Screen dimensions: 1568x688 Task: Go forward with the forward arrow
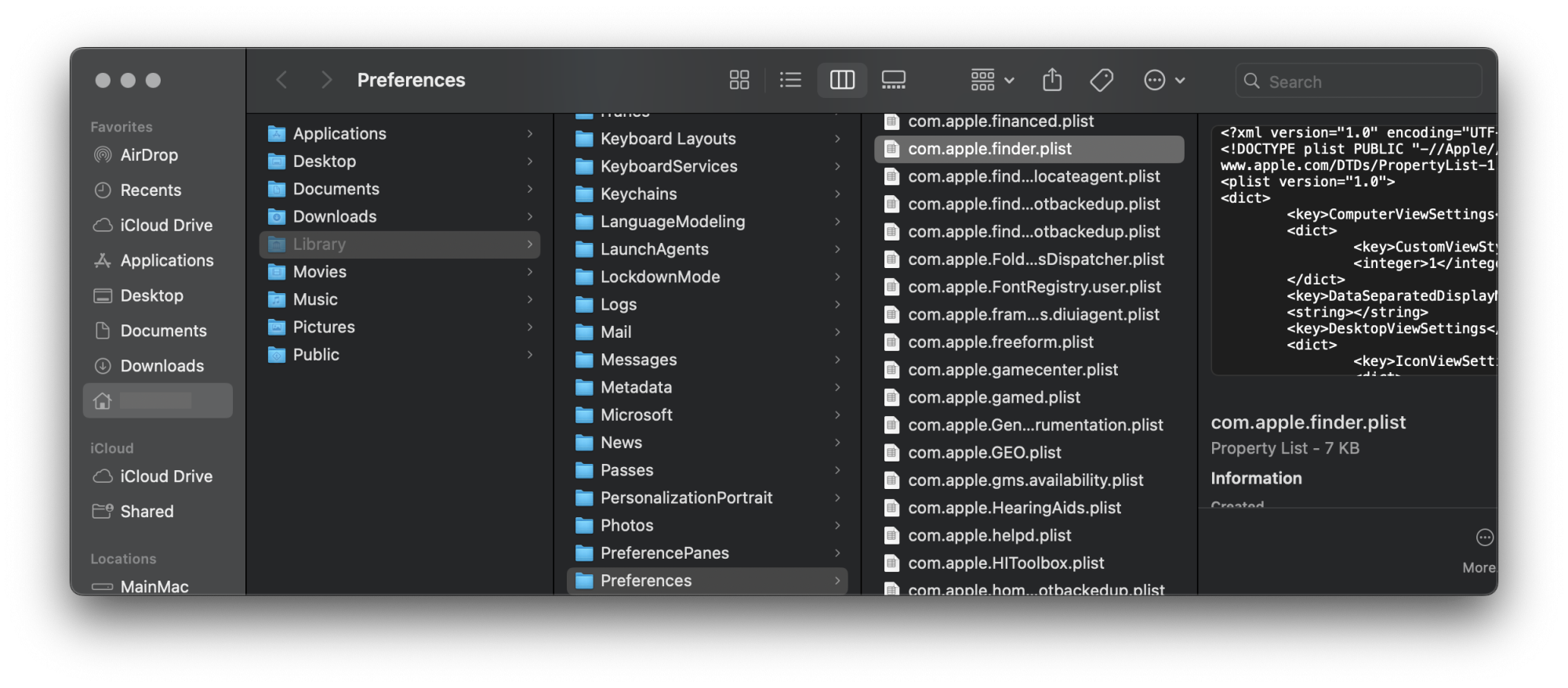[x=326, y=80]
